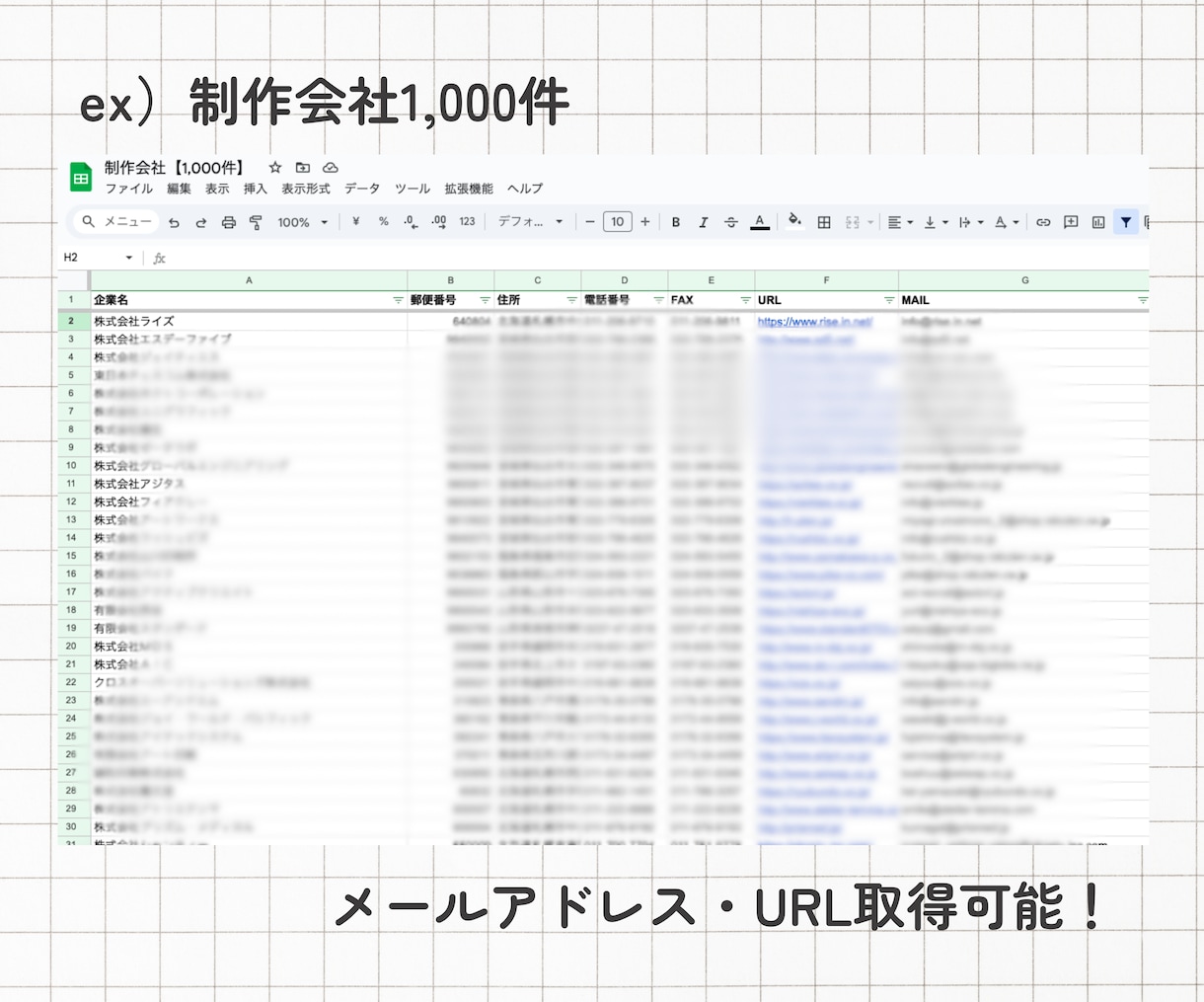Toggle the filter funnel button
This screenshot has width=1204, height=1002.
click(x=1126, y=222)
